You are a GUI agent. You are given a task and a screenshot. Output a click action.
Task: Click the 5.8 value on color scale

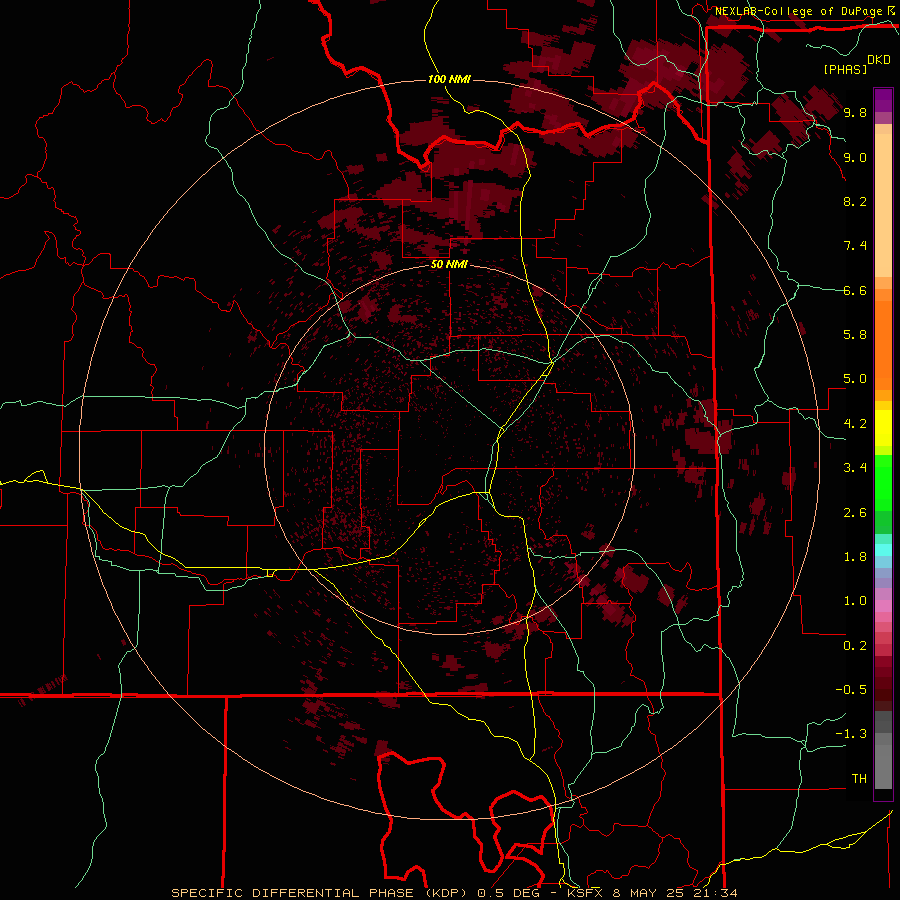[x=855, y=335]
